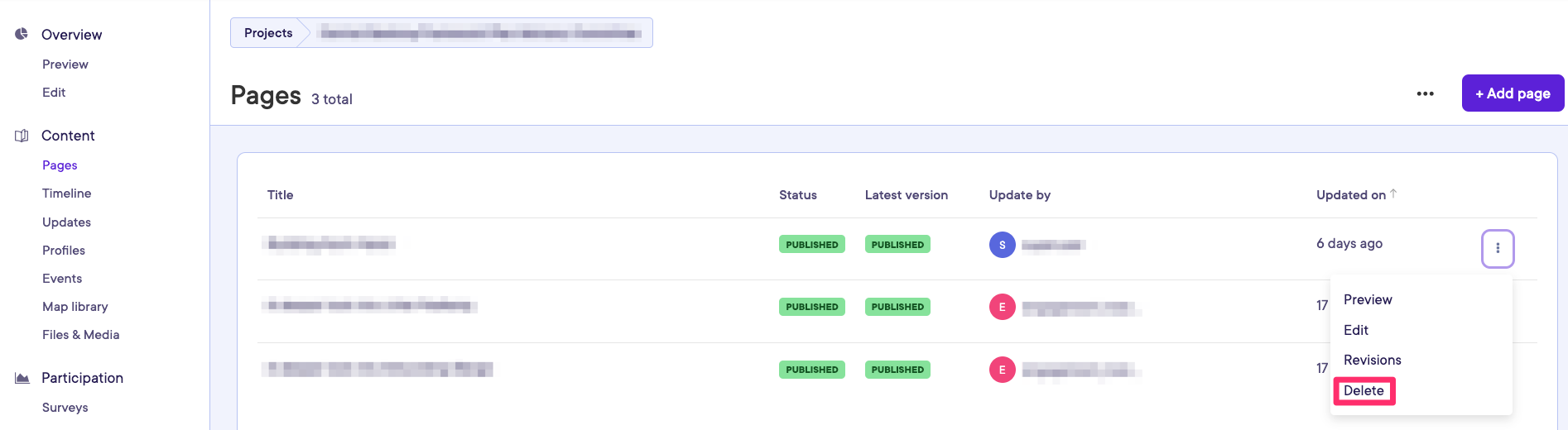Open Surveys under Participation
Viewport: 1568px width, 430px height.
pos(65,408)
